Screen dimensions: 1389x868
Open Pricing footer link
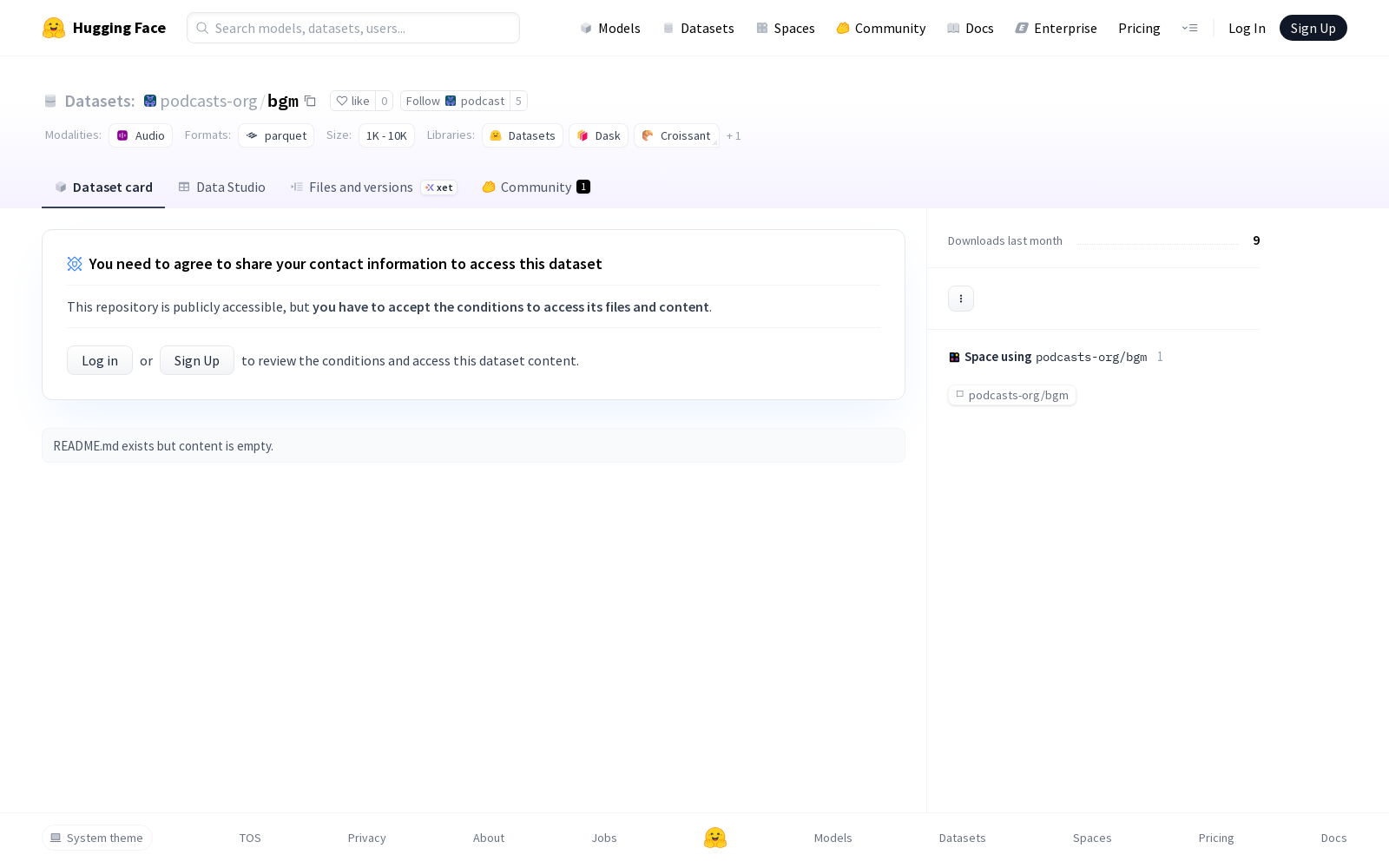(x=1215, y=838)
